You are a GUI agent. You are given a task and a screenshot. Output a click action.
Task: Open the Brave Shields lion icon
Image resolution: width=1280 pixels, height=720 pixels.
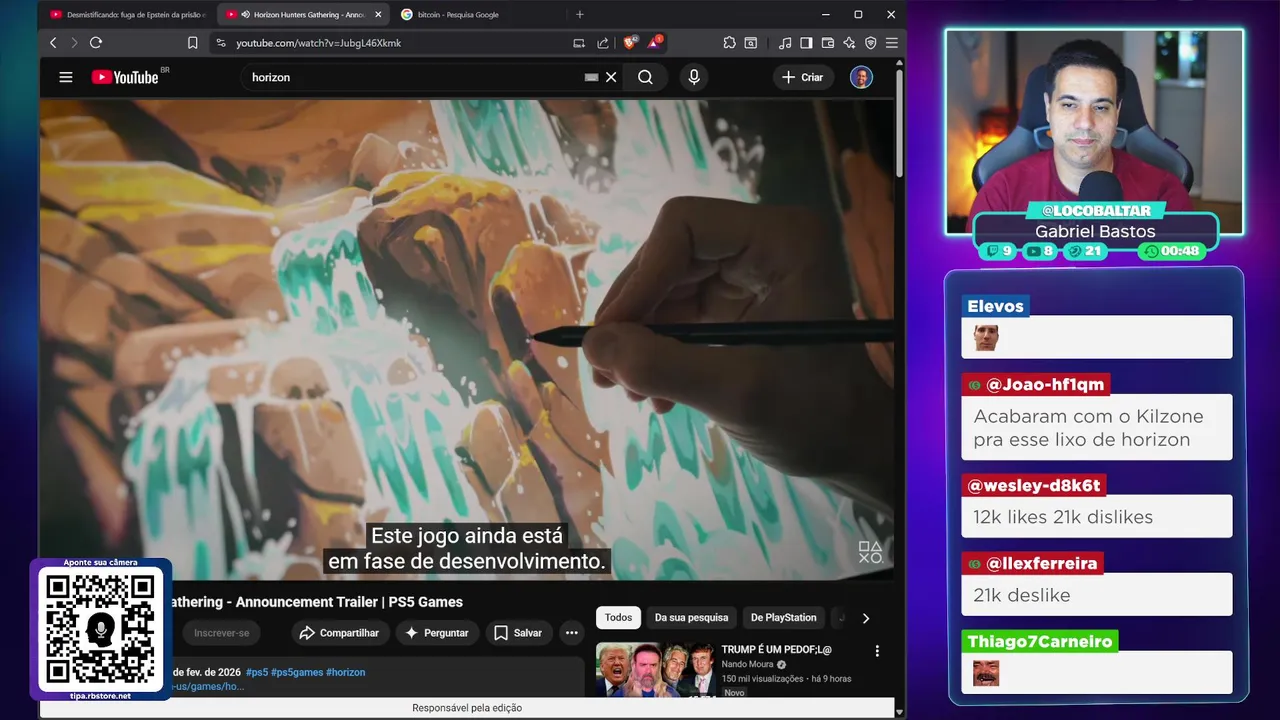(x=630, y=43)
